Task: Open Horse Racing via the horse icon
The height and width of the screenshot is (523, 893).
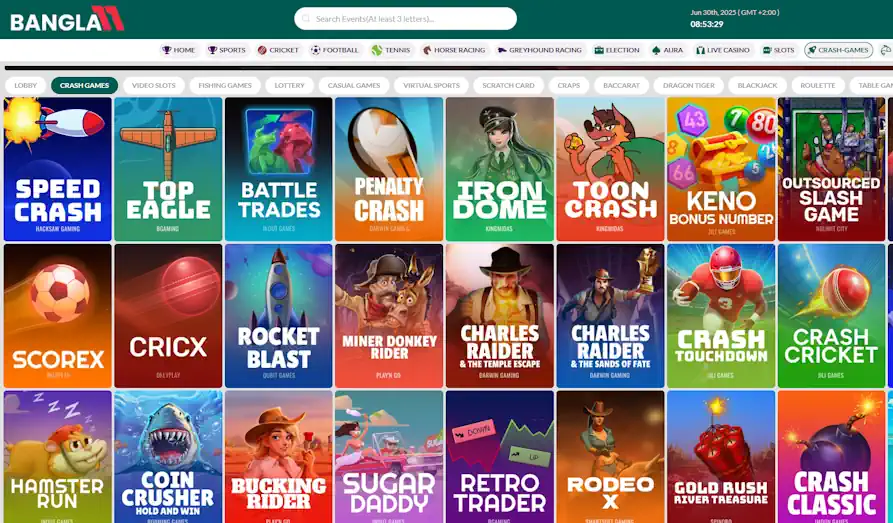Action: pos(427,50)
